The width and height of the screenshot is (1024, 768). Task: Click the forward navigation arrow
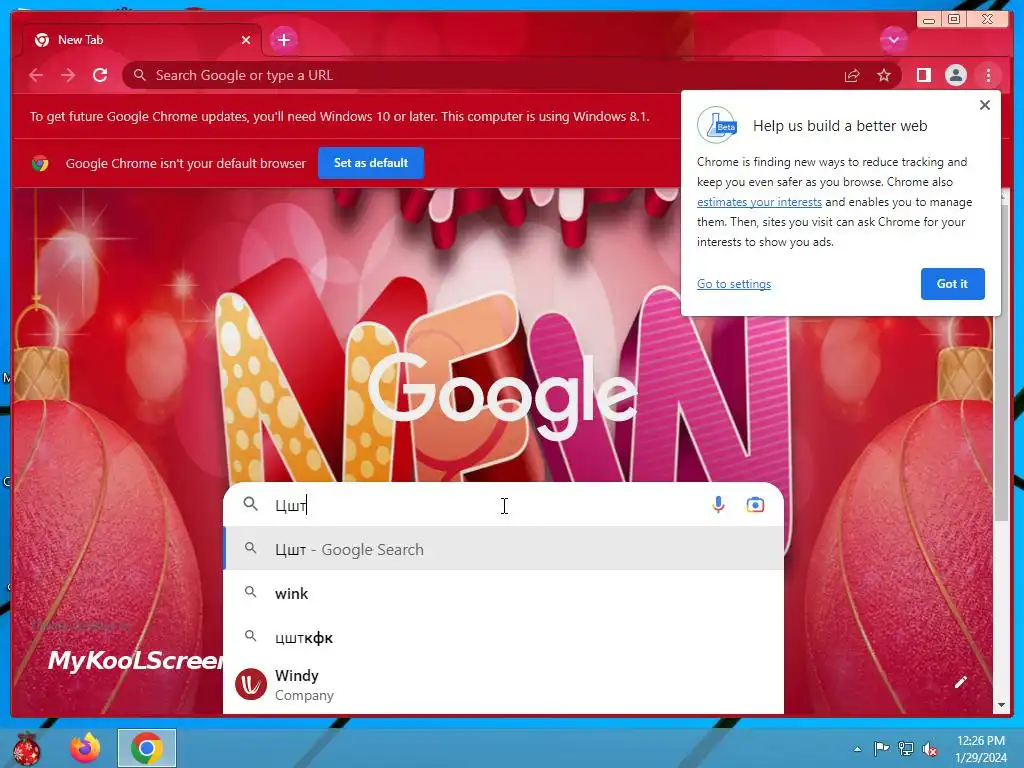68,75
